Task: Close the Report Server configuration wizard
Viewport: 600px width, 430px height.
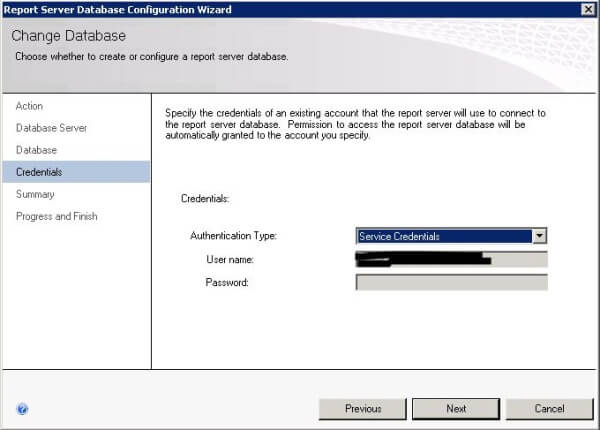Action: (587, 9)
